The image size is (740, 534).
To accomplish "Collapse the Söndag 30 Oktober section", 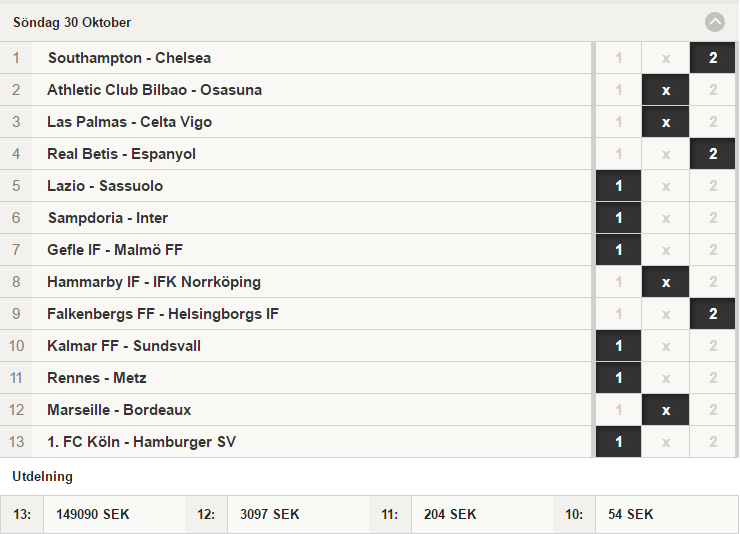I will (x=715, y=22).
